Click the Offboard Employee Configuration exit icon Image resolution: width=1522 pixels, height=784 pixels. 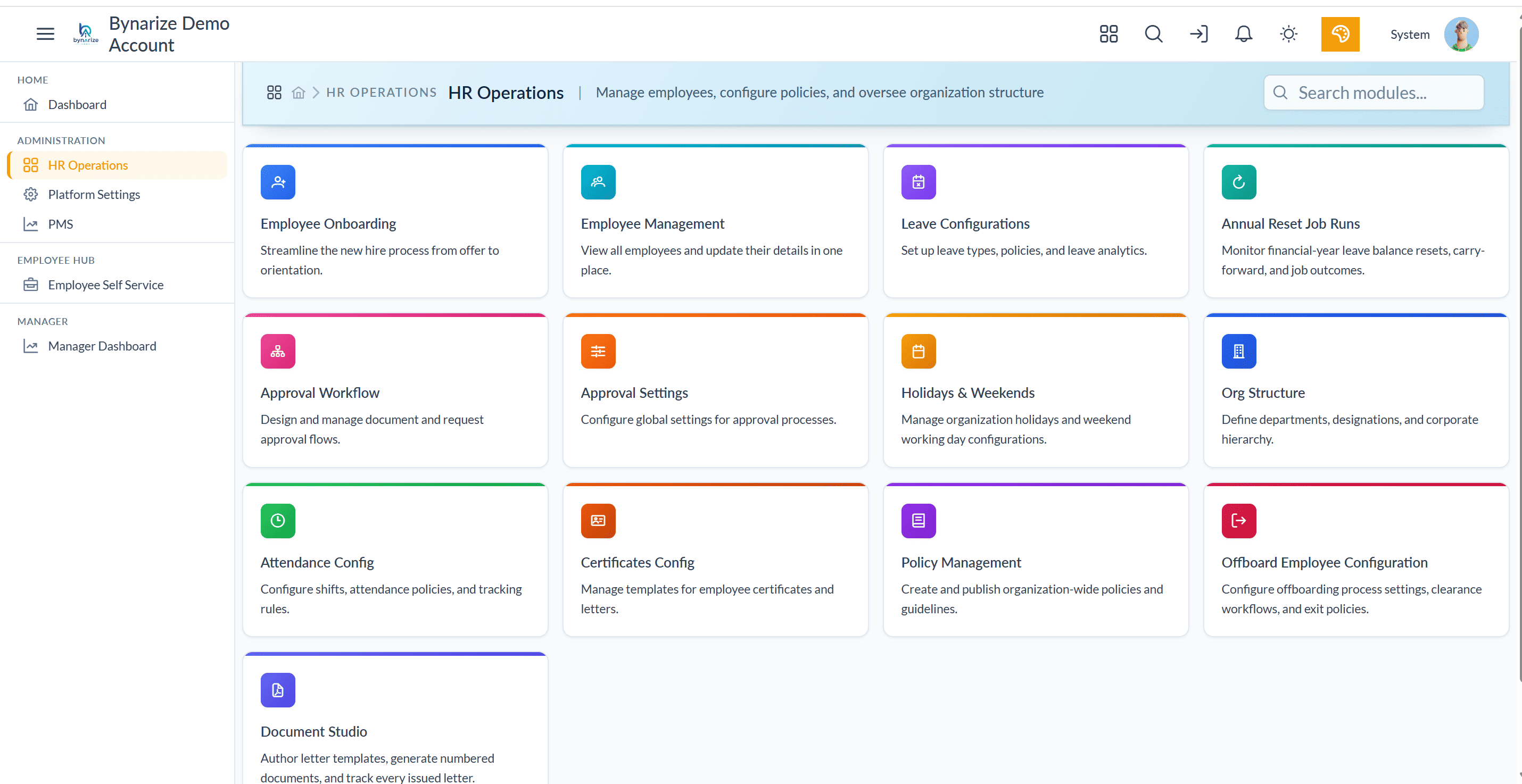(x=1238, y=521)
